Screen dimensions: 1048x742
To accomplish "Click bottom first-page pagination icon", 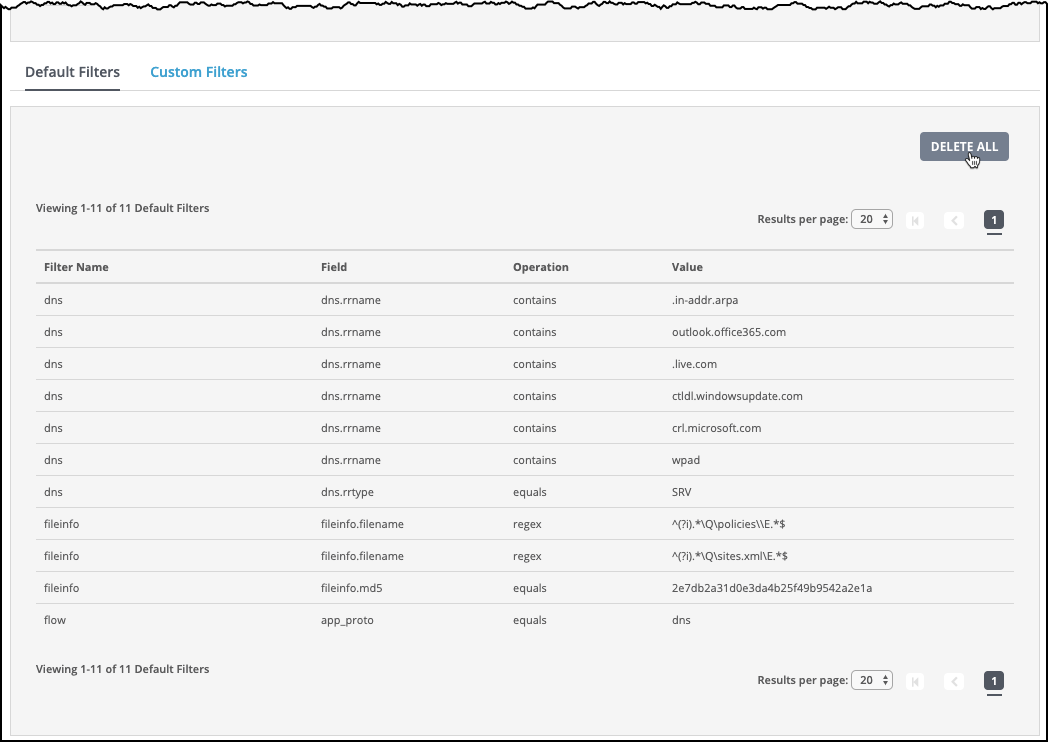I will coord(915,681).
